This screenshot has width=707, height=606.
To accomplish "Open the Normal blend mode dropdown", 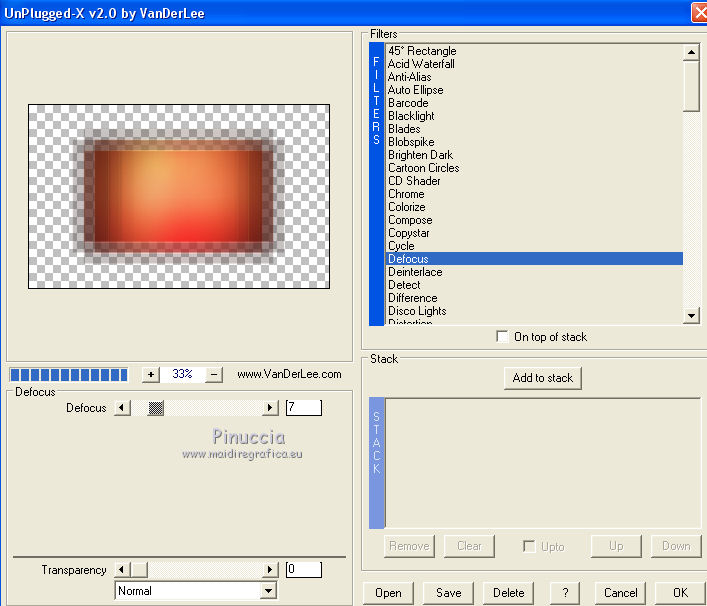I will coord(269,591).
